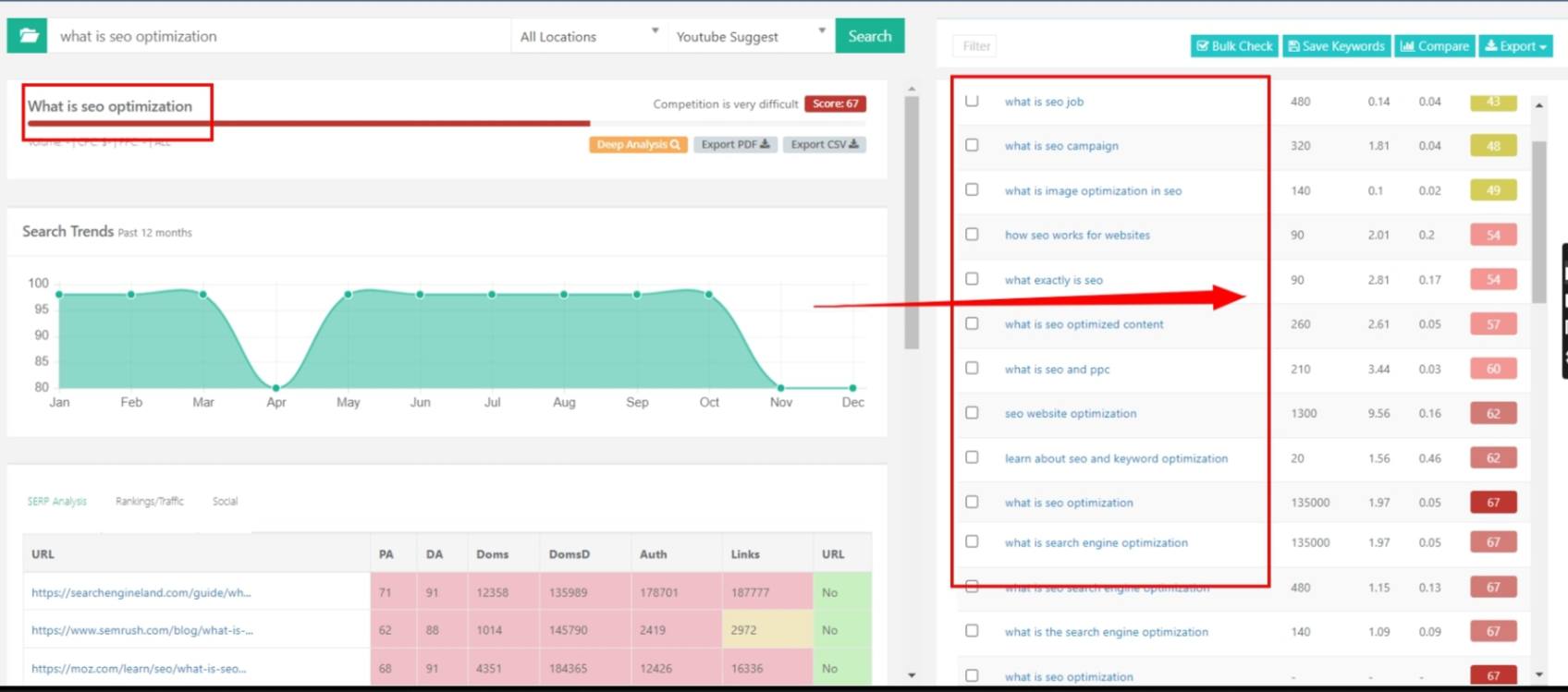Click volume 1300 for seo website optimization
Screen dimensions: 1568x692
pos(1304,413)
